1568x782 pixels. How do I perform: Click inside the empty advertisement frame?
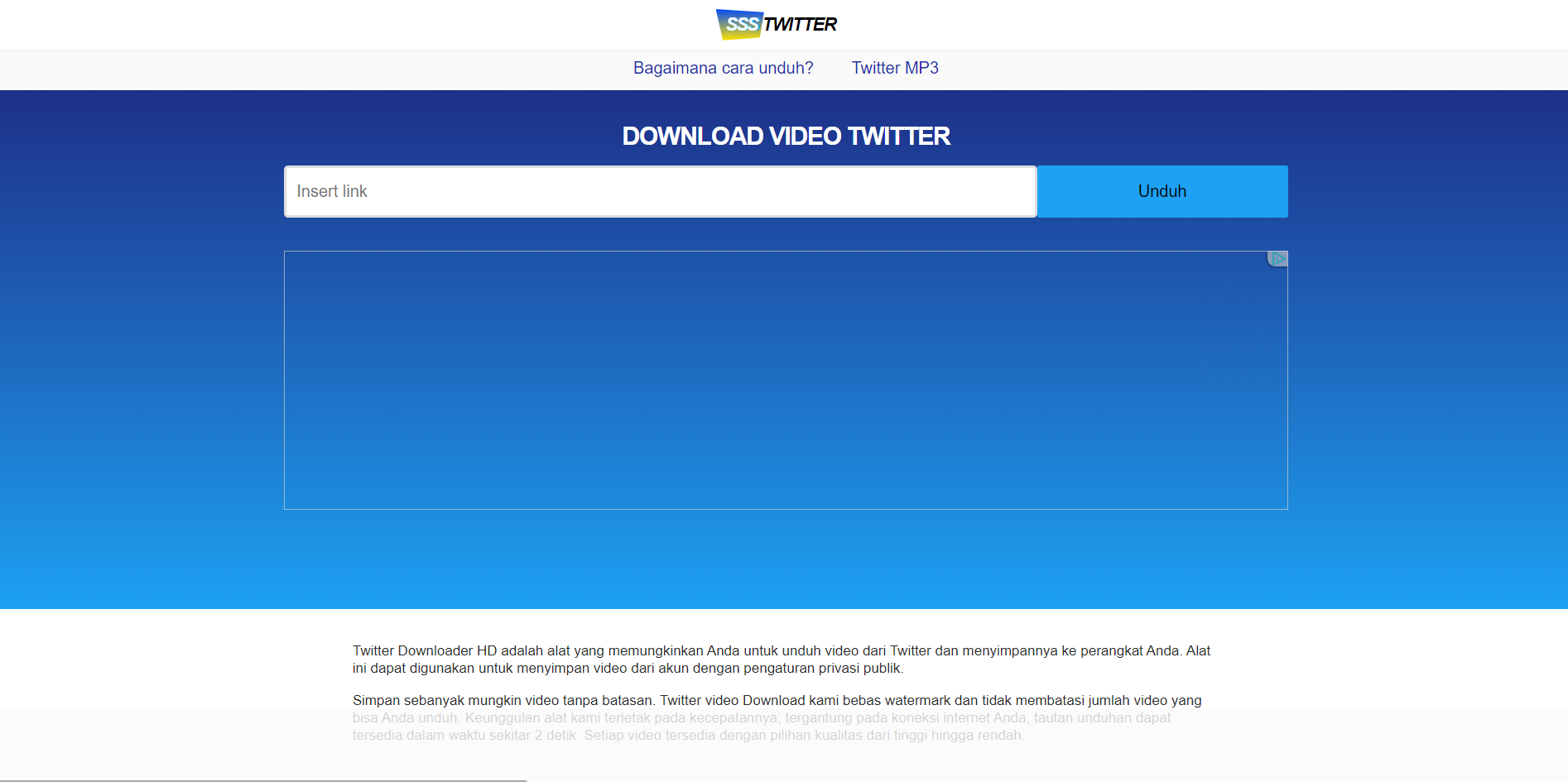785,381
